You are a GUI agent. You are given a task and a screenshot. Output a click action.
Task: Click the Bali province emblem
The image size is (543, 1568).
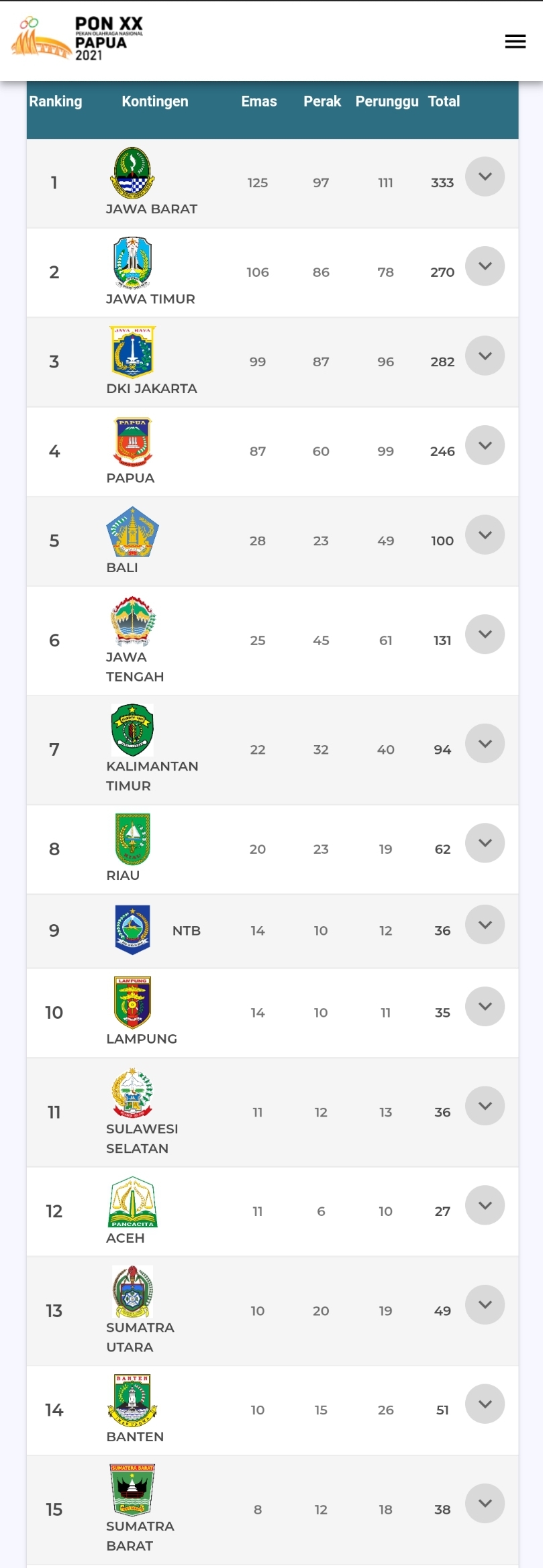coord(132,532)
